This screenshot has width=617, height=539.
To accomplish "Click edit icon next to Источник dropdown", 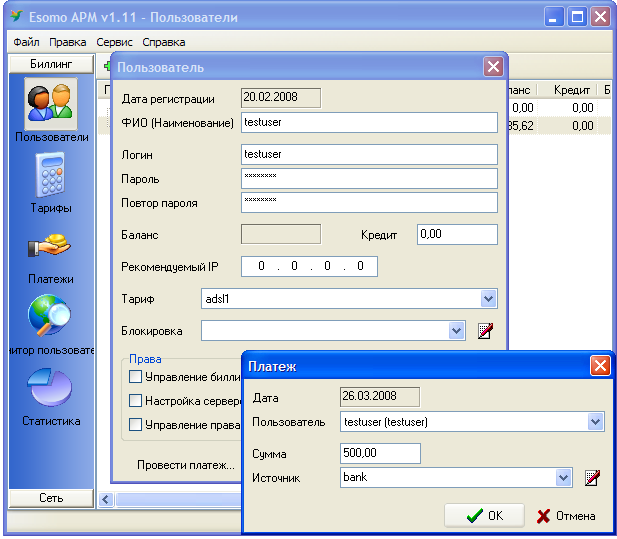I will (x=592, y=478).
